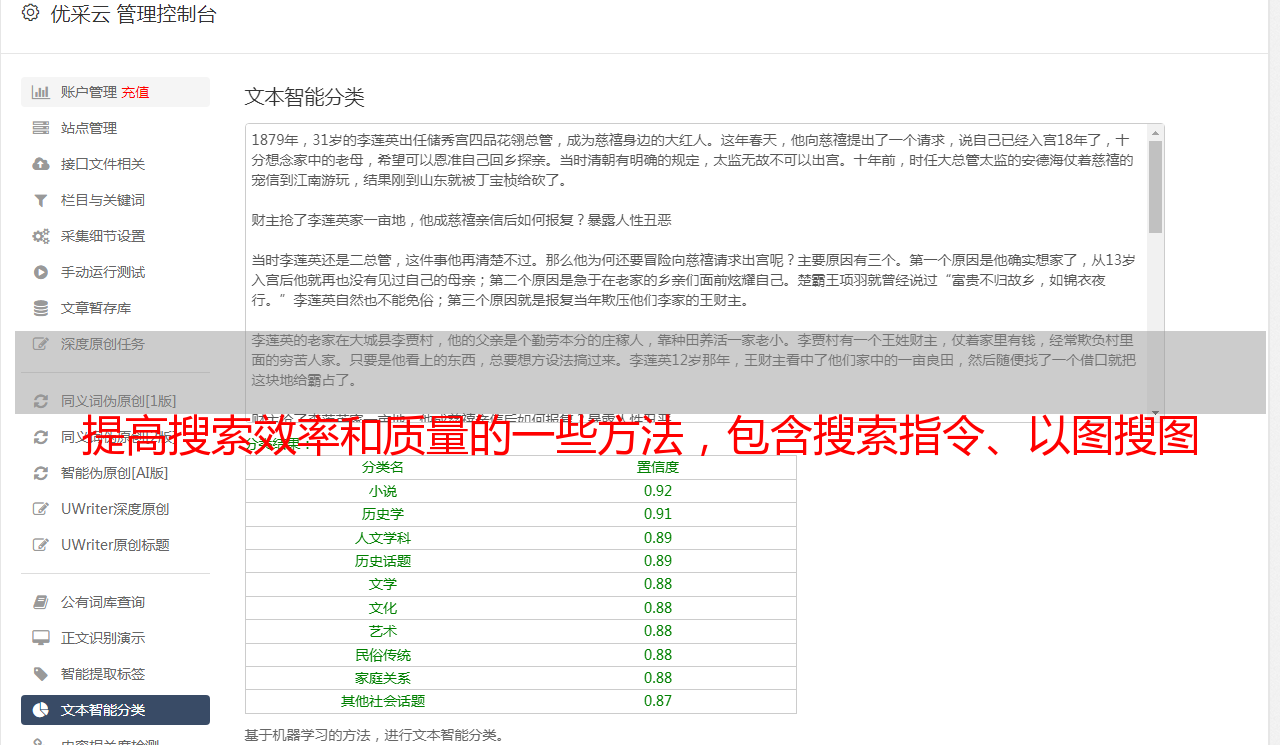This screenshot has height=745, width=1280.
Task: Click the text area scrollbar thumb
Action: coord(1155,187)
